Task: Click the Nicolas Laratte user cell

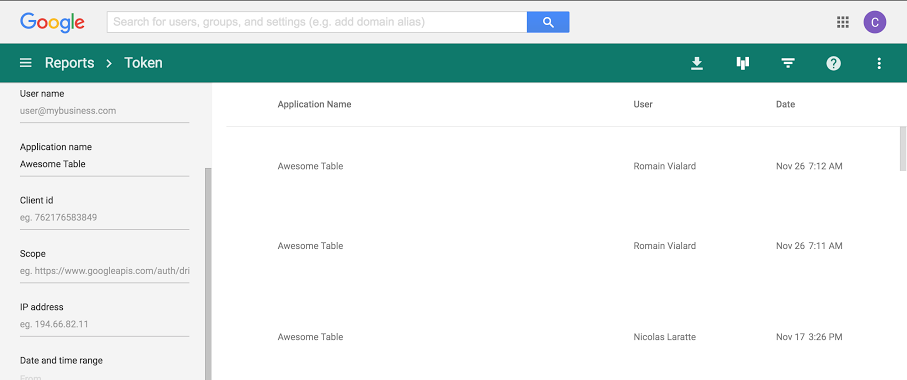Action: point(665,337)
